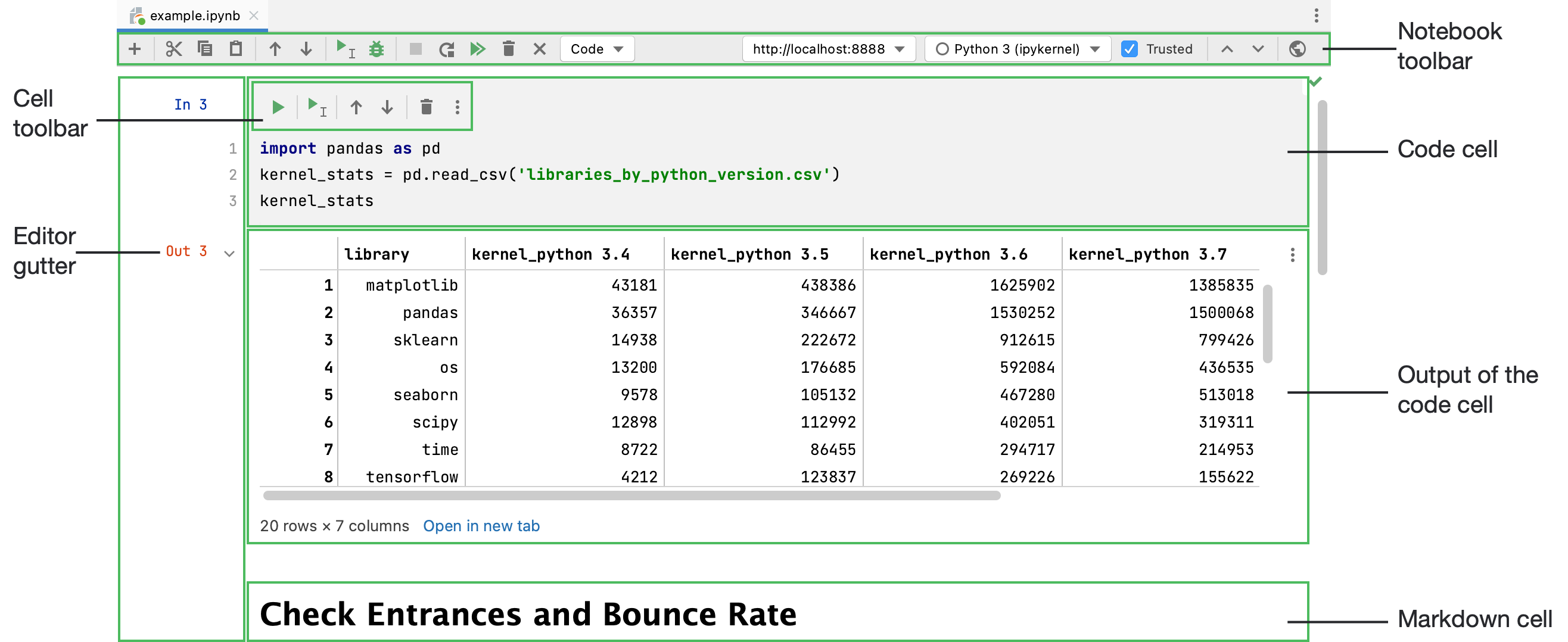The height and width of the screenshot is (642, 1568).
Task: Add a new cell with plus icon
Action: [135, 49]
